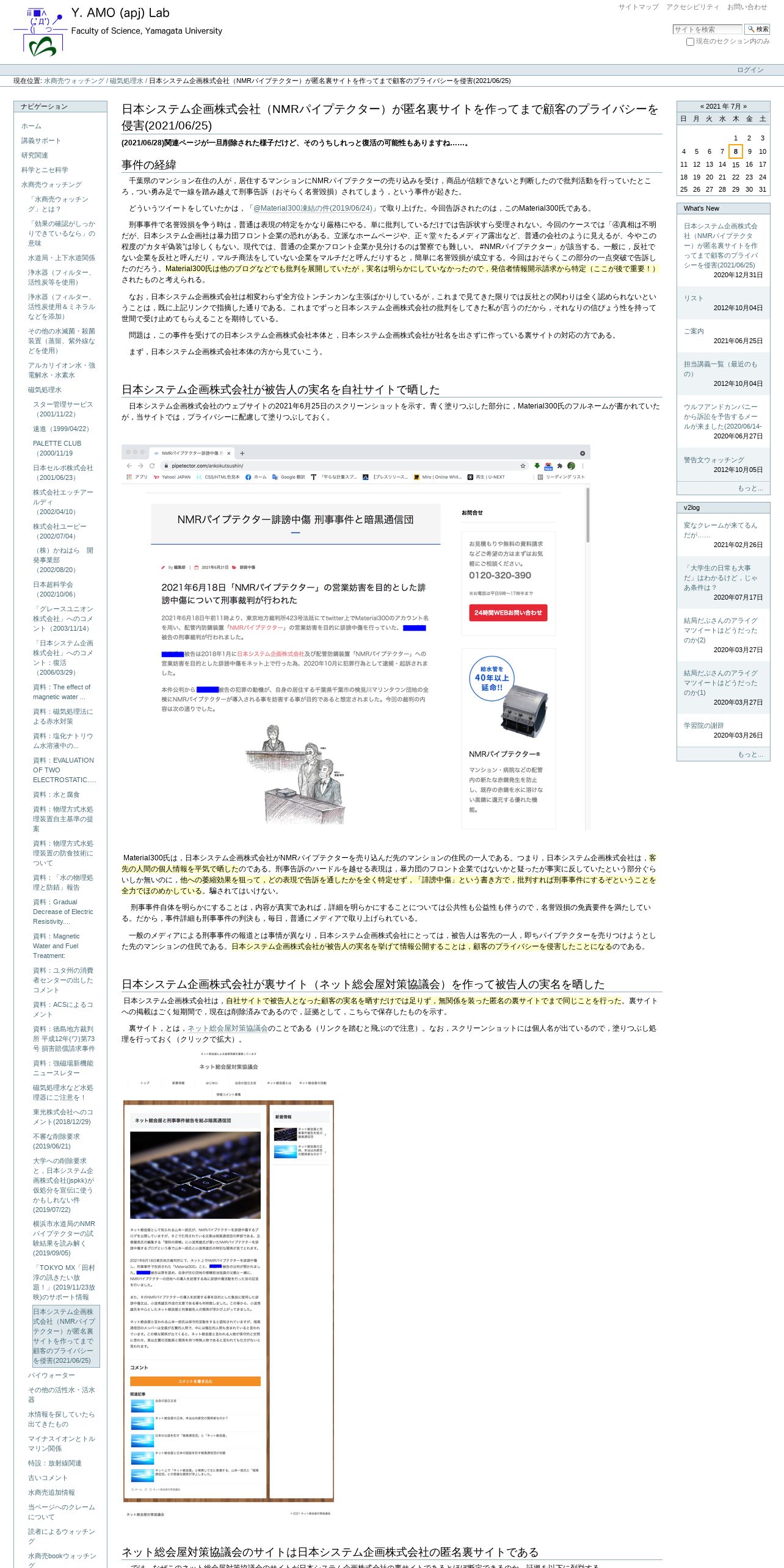
Task: Open 水商売ウォッチング navigation item
Action: (51, 185)
